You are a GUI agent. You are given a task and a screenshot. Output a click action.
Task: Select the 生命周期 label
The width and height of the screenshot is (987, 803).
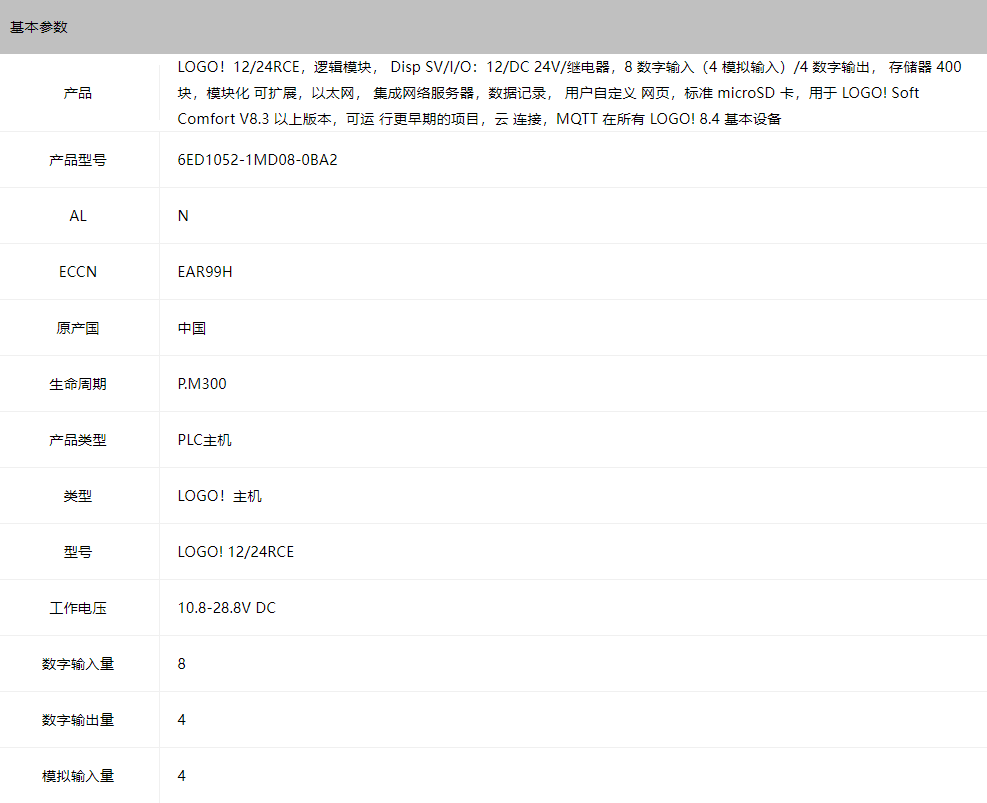coord(77,384)
